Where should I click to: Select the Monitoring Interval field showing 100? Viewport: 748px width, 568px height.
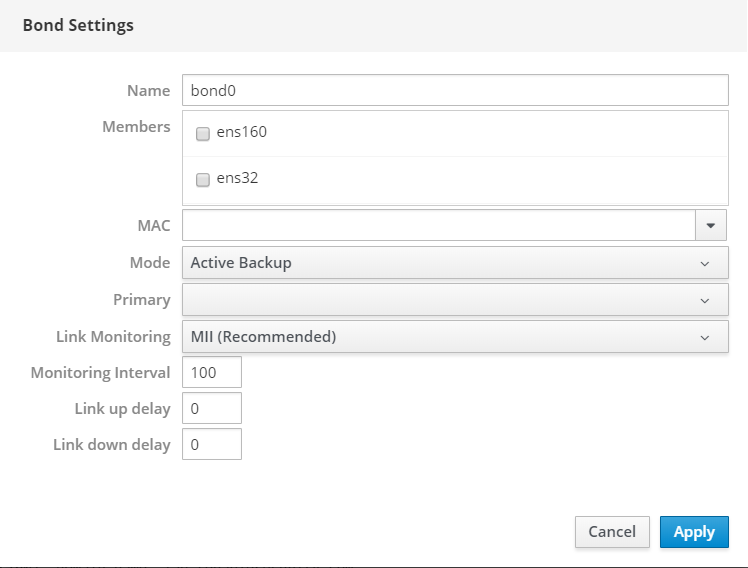pos(212,372)
